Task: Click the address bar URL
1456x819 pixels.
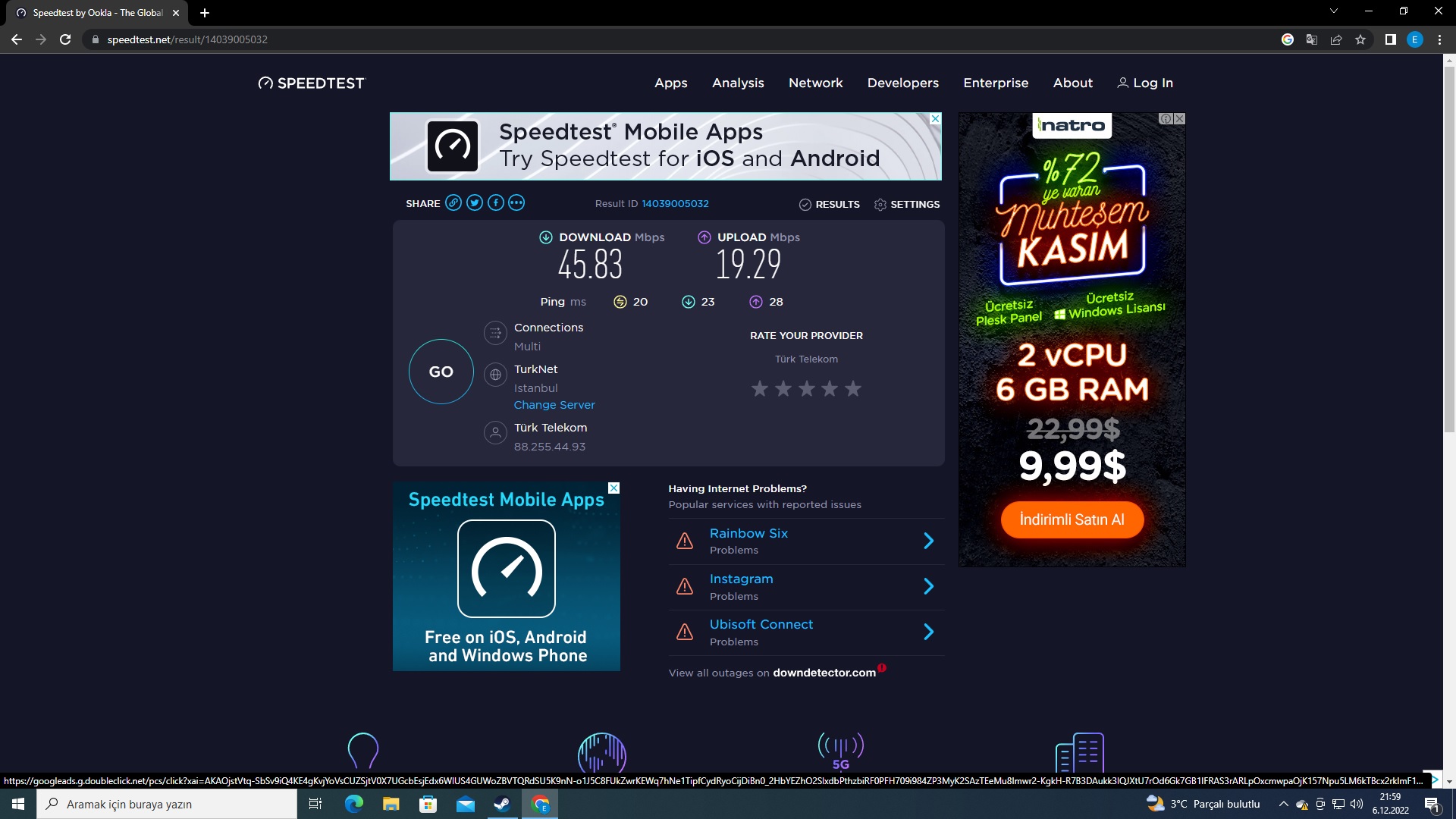Action: coord(187,39)
